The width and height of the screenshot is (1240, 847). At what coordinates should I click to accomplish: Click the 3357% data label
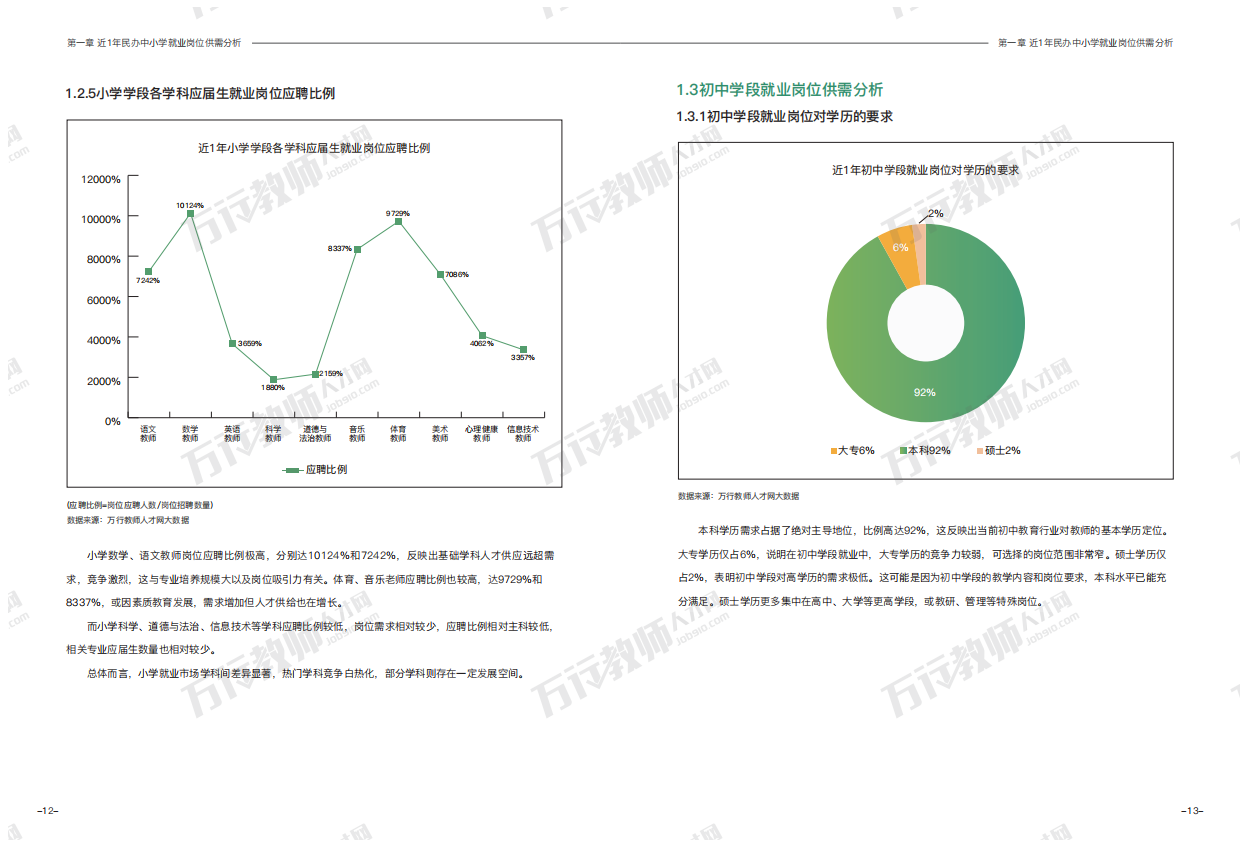pos(523,357)
